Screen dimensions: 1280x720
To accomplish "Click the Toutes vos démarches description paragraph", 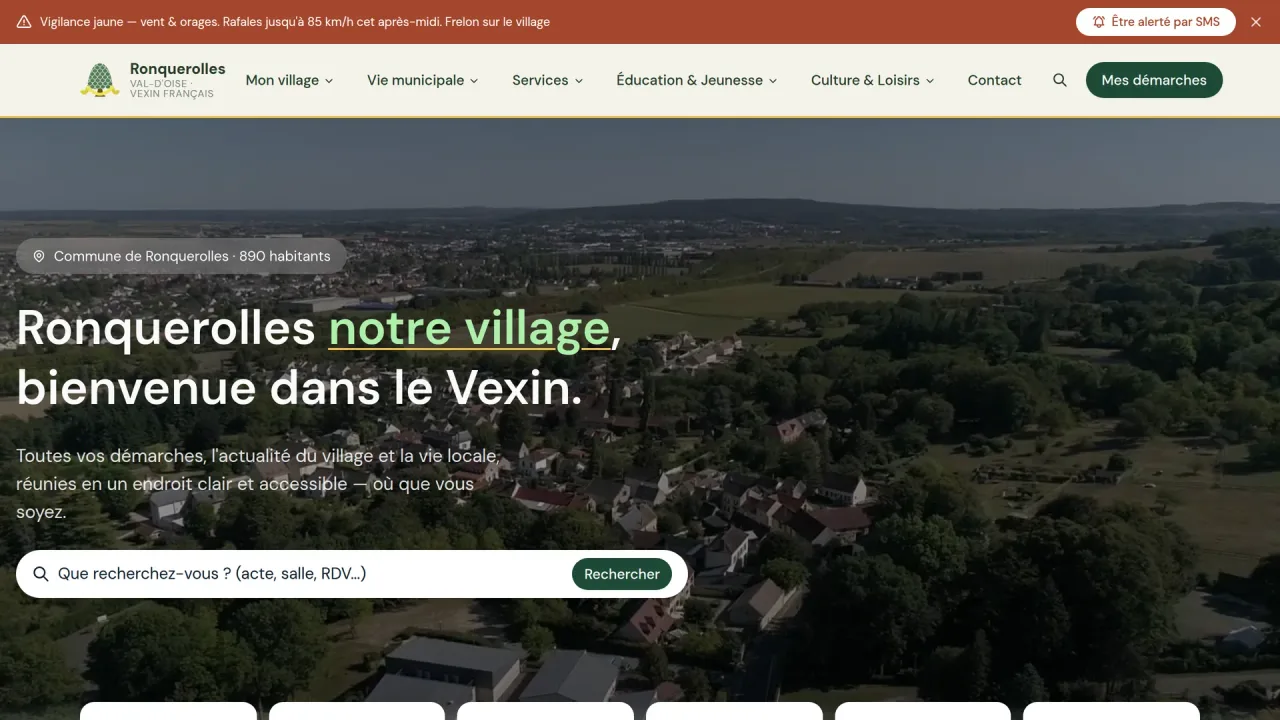I will pos(258,484).
